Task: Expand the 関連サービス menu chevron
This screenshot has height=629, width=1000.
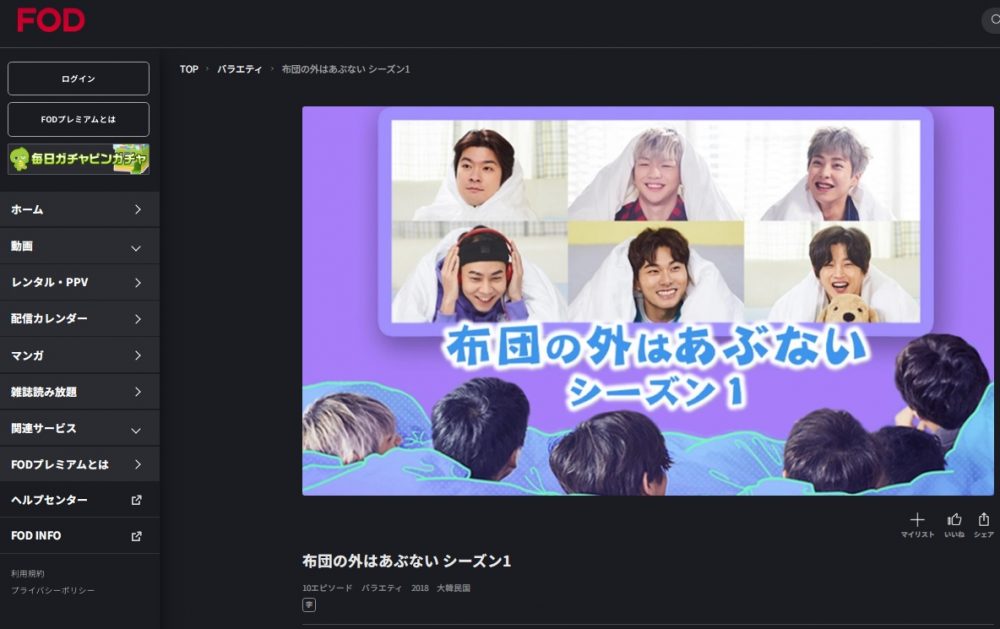Action: 136,431
